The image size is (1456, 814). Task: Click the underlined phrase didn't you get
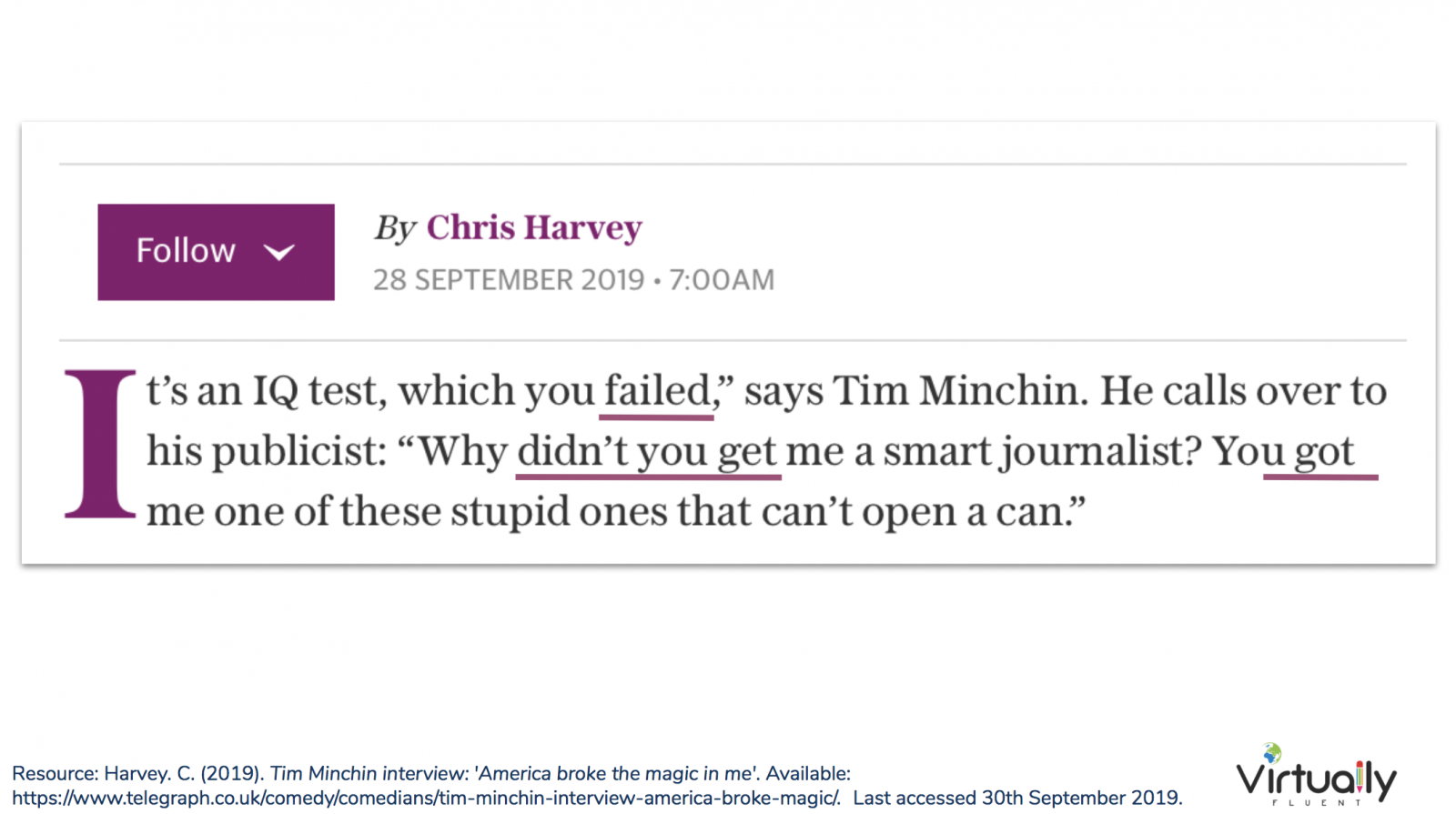coord(647,451)
